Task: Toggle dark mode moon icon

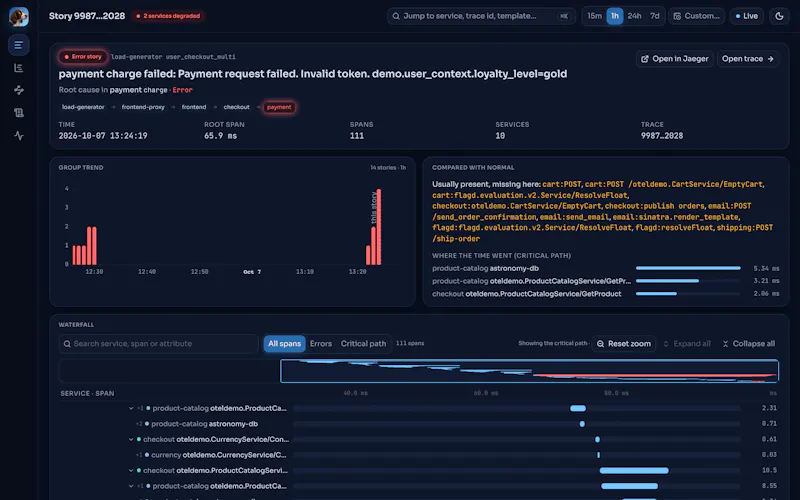Action: [x=779, y=16]
